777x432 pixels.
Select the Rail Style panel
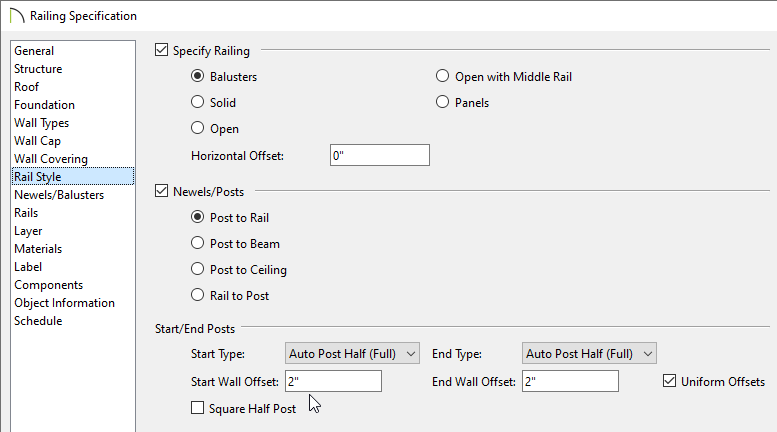click(73, 177)
